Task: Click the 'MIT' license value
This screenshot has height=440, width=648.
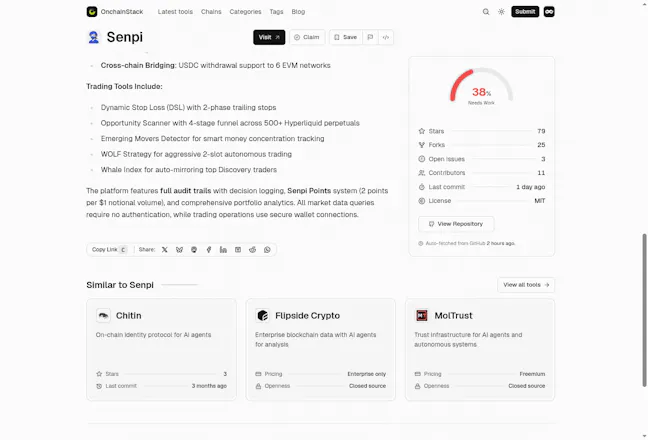Action: point(540,201)
